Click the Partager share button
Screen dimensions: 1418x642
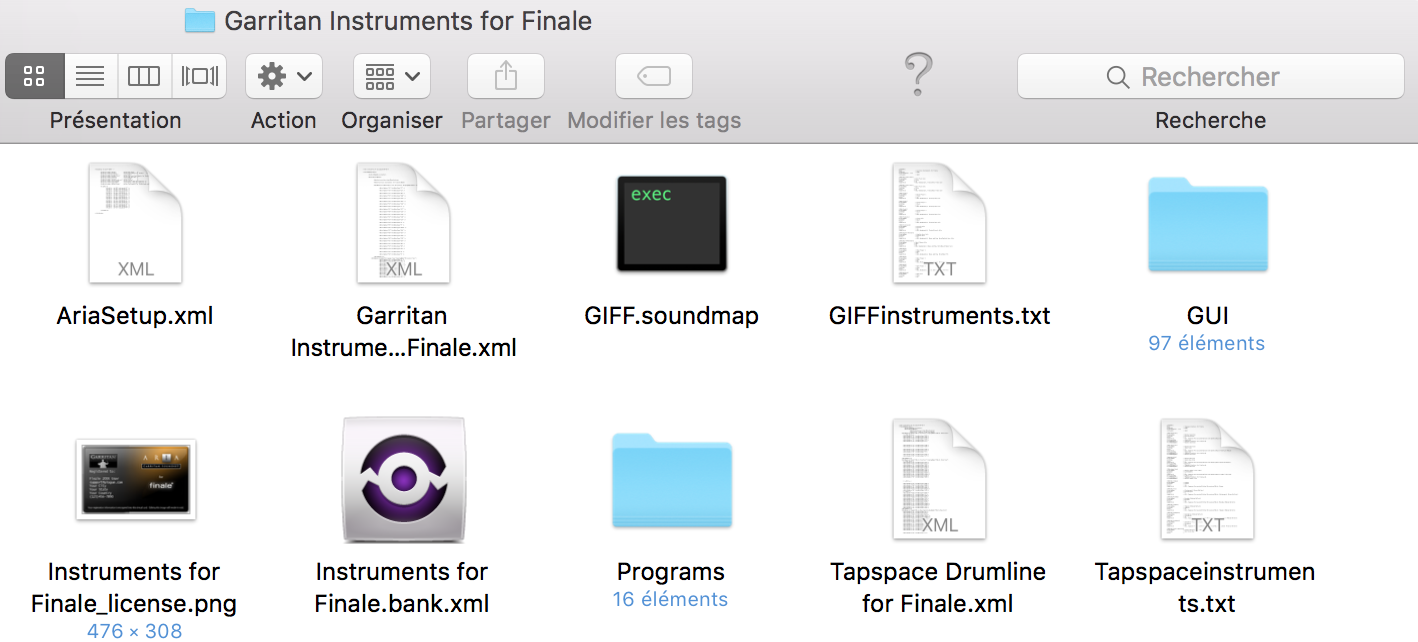[506, 76]
